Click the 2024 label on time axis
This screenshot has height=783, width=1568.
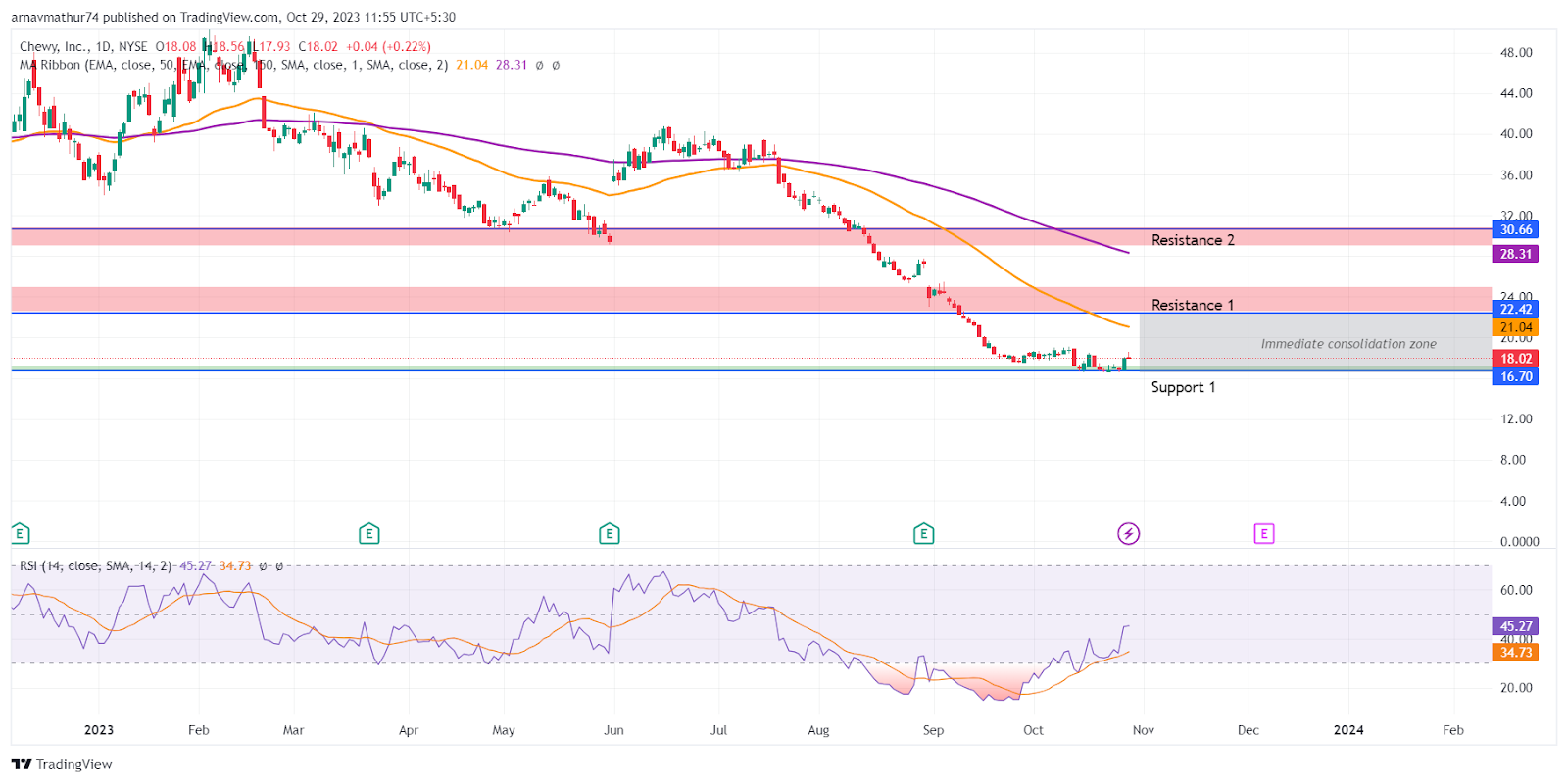(1348, 730)
